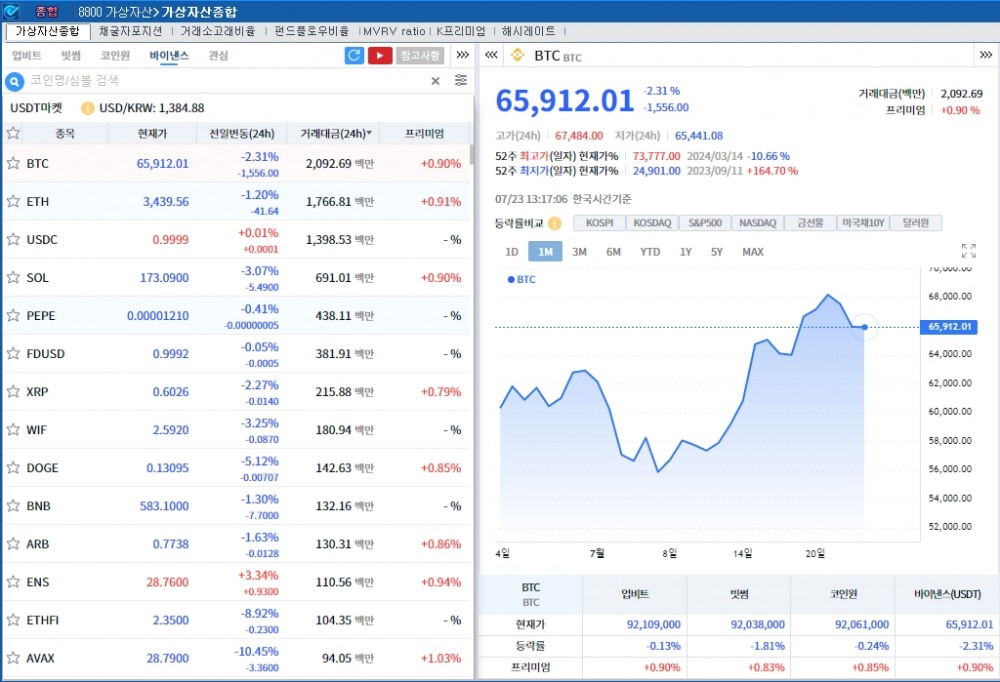Collapse panel with the left chevron arrows
Screen dimensions: 1000x682
489,56
